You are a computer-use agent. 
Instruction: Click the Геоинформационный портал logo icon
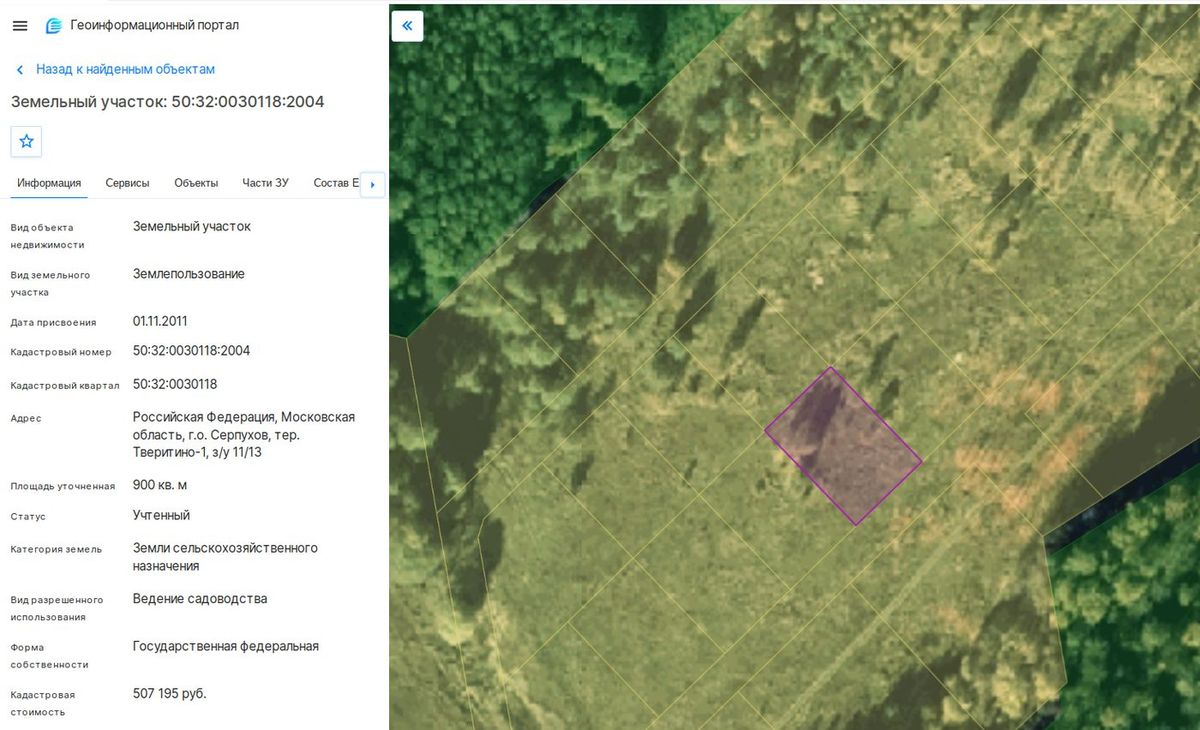tap(53, 25)
